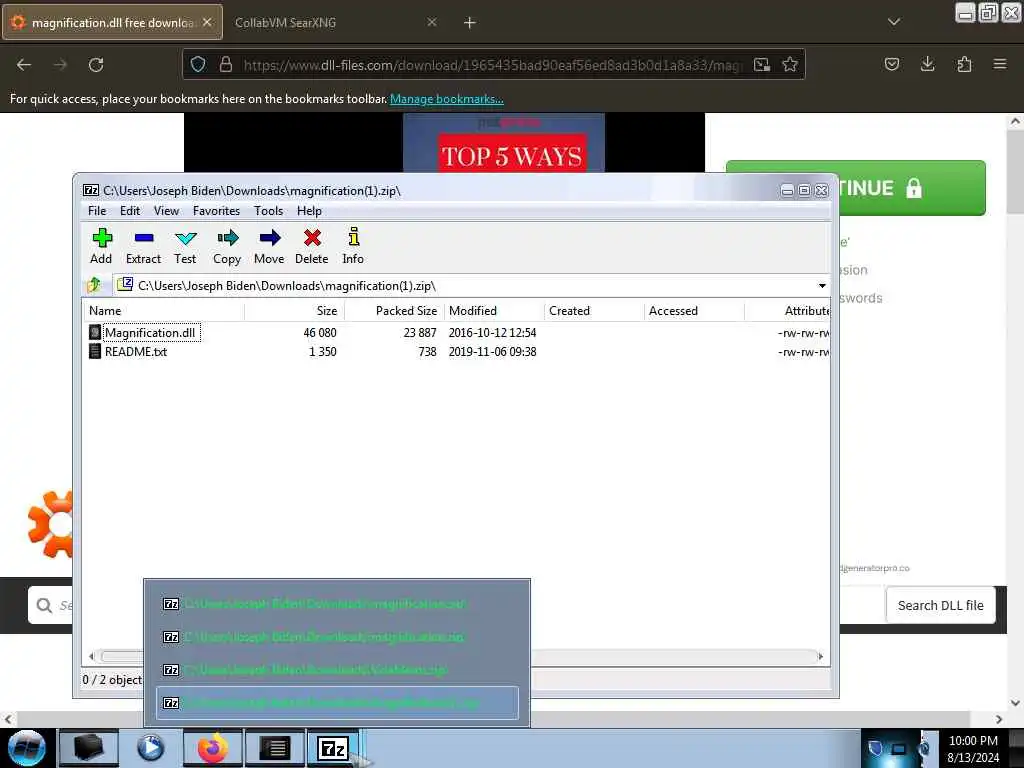Click the 2019-11-06 09:38 modified date

[492, 351]
